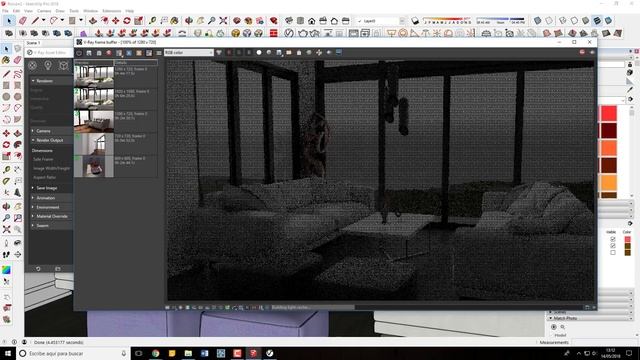This screenshot has height=360, width=640.
Task: Adjust the shadow time-of-day slider
Action: coord(500,20)
